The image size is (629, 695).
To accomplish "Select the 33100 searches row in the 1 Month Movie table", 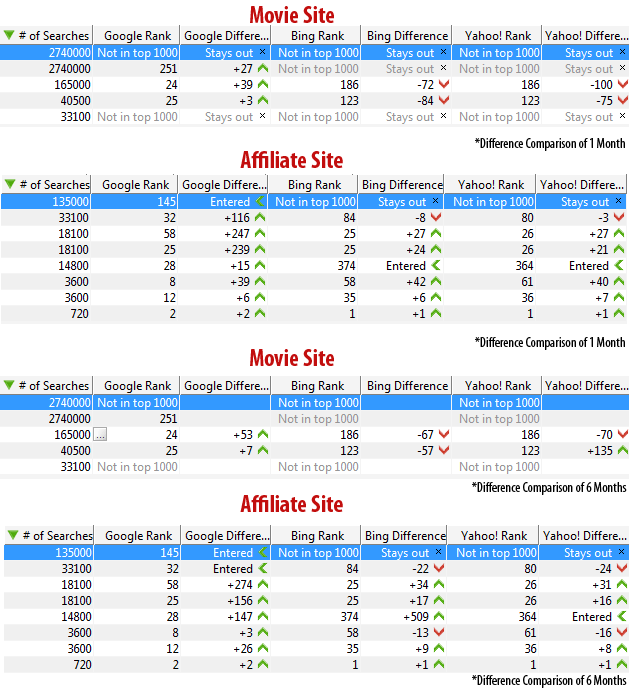I will coord(314,116).
